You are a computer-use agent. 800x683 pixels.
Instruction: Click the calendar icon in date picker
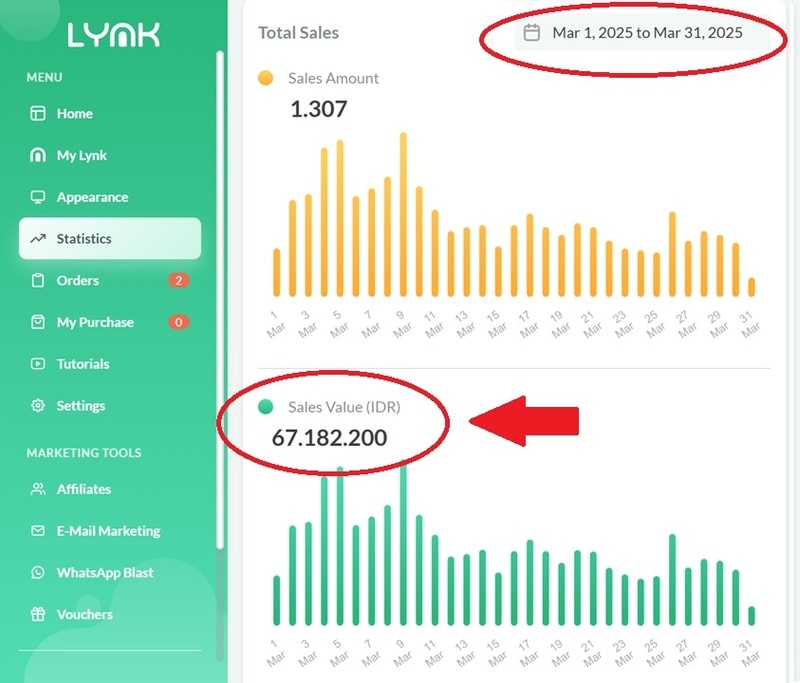tap(532, 33)
